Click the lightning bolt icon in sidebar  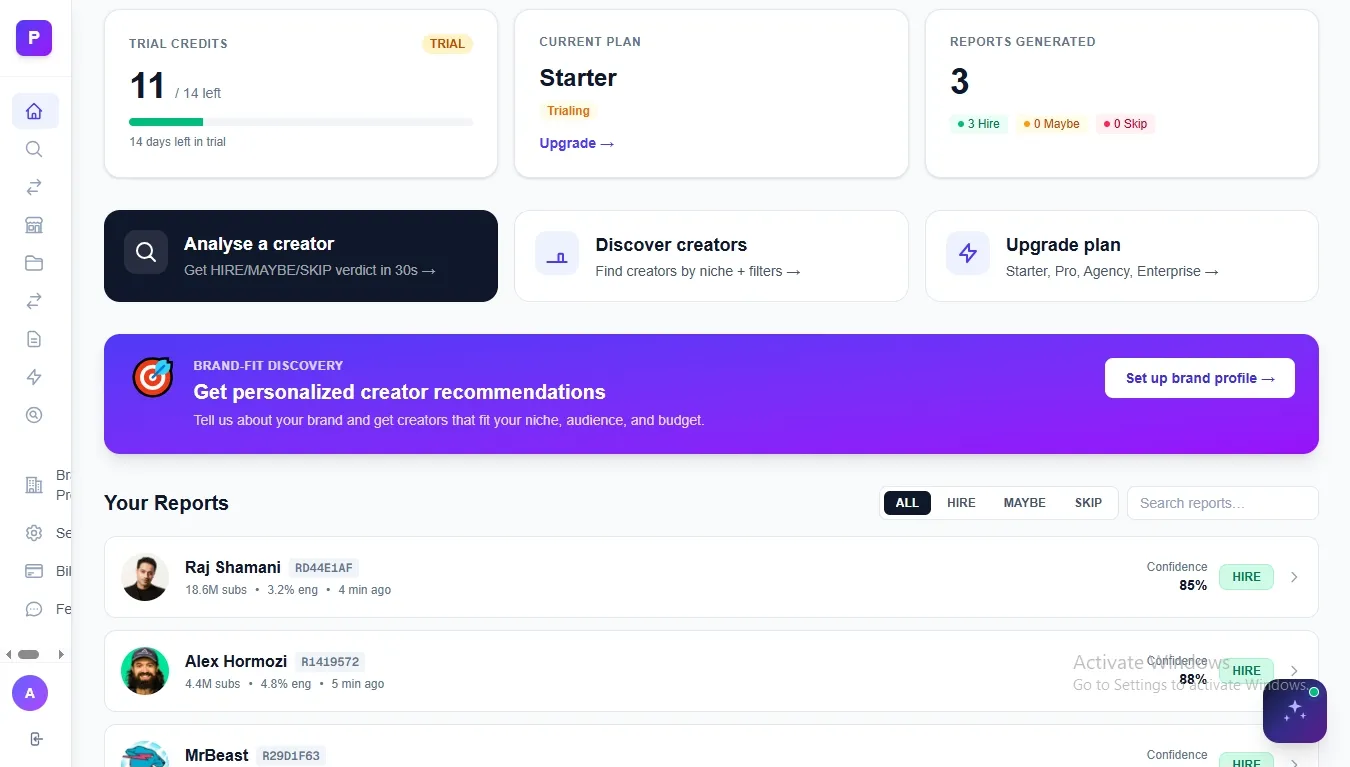pos(34,377)
